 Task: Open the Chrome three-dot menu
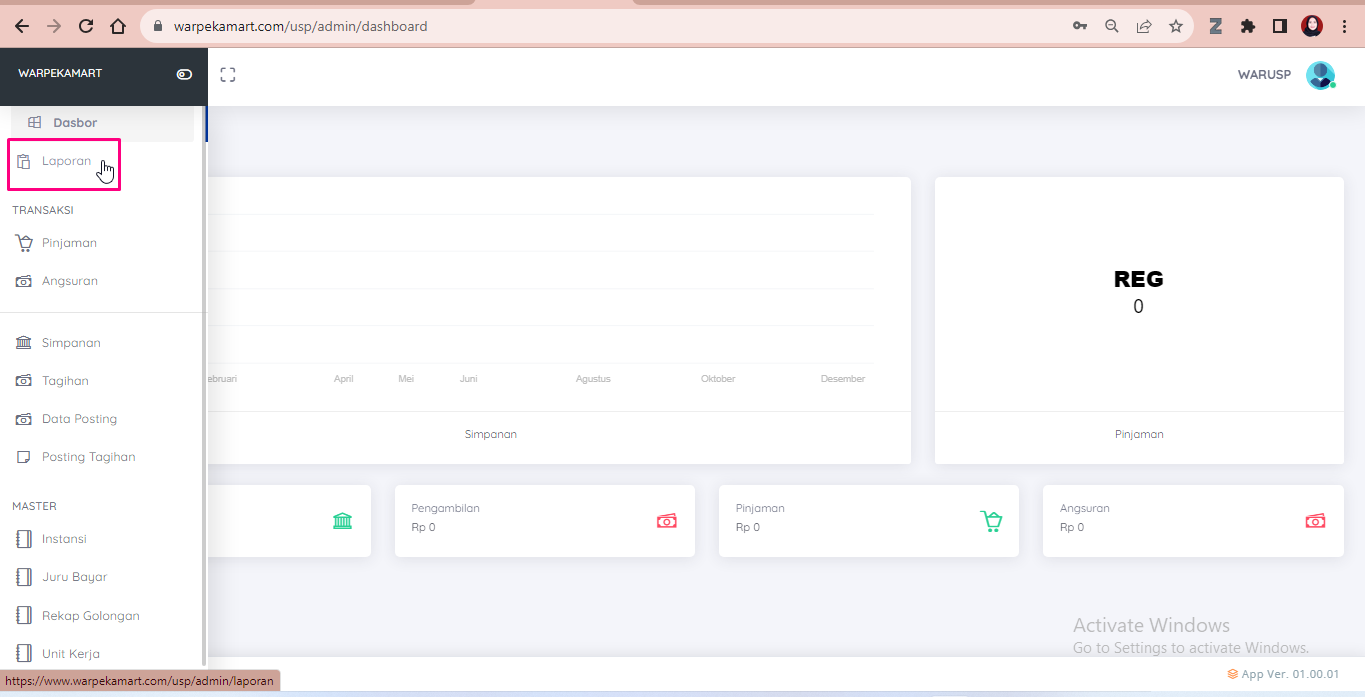pos(1344,26)
